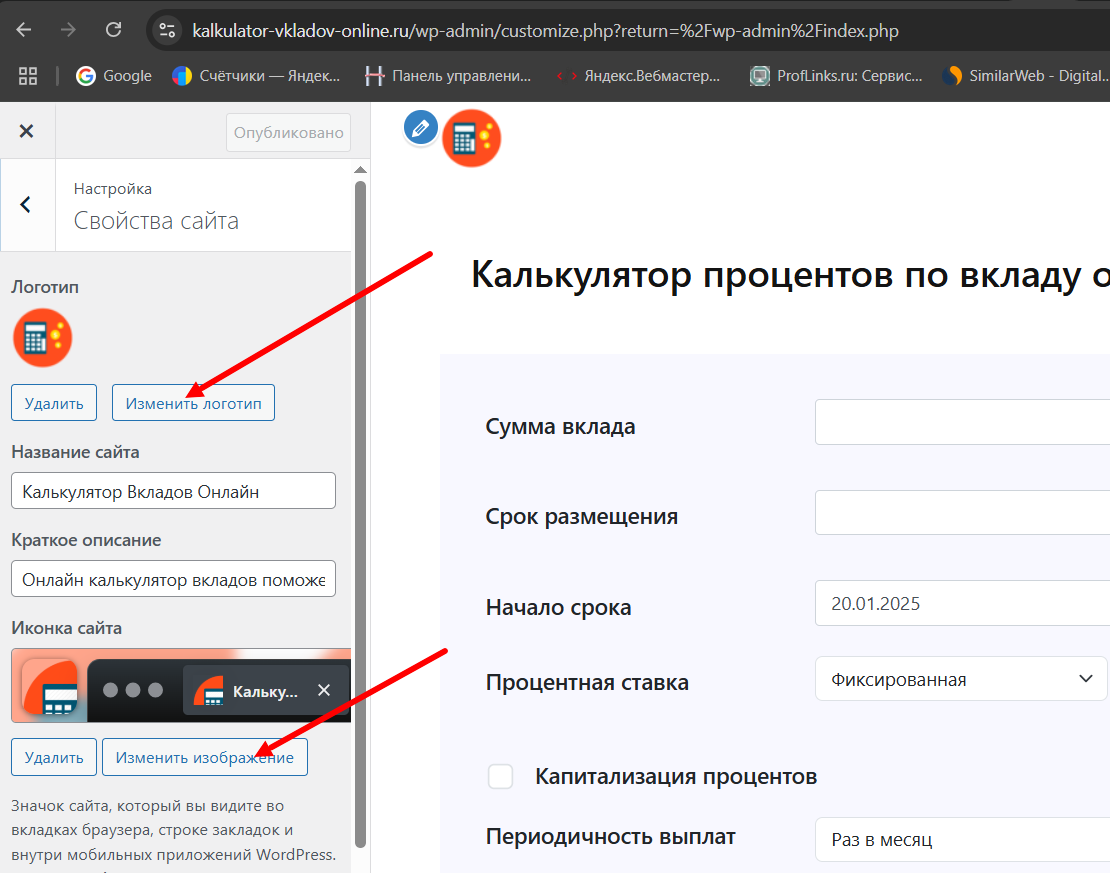Open the apps grid icon next to address bar
This screenshot has height=873, width=1110.
(x=27, y=75)
